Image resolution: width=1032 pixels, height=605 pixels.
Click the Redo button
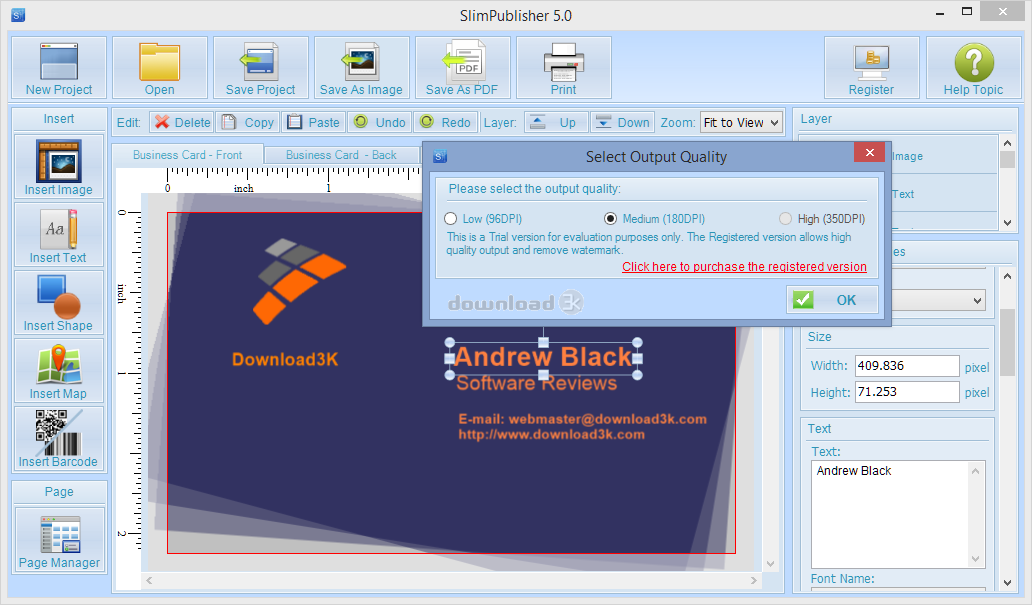(446, 122)
